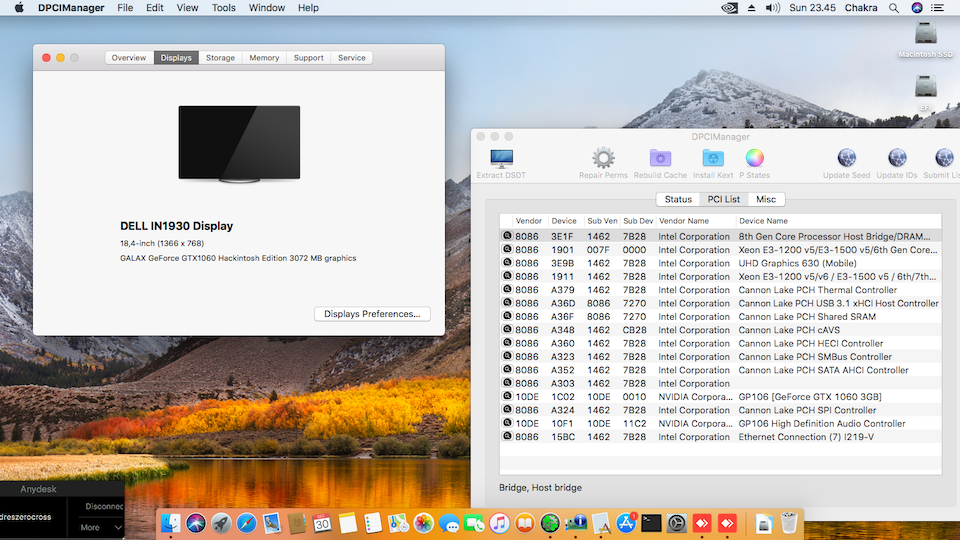Click the Displays Preferences button
This screenshot has height=540, width=960.
point(372,313)
